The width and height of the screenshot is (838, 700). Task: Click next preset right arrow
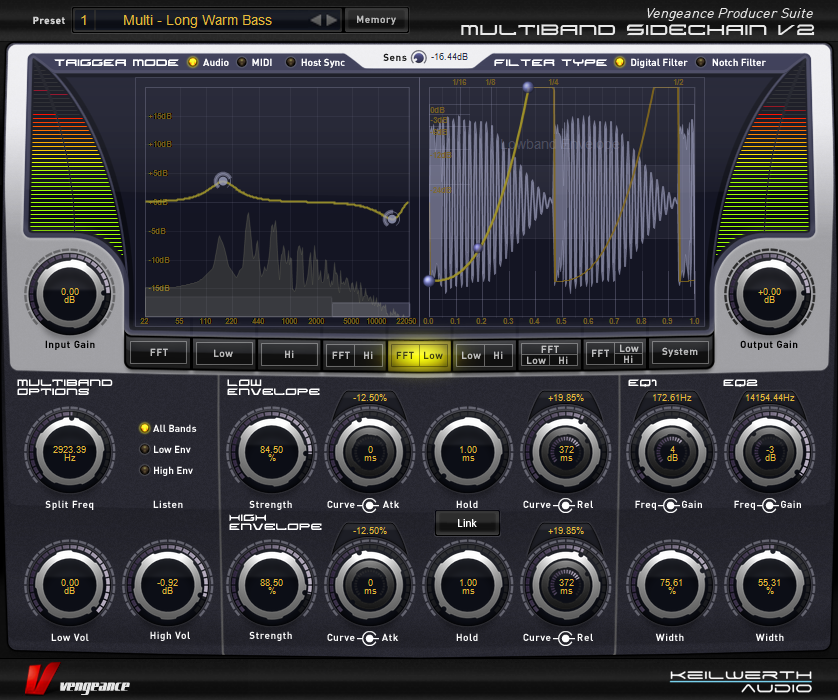[x=332, y=20]
